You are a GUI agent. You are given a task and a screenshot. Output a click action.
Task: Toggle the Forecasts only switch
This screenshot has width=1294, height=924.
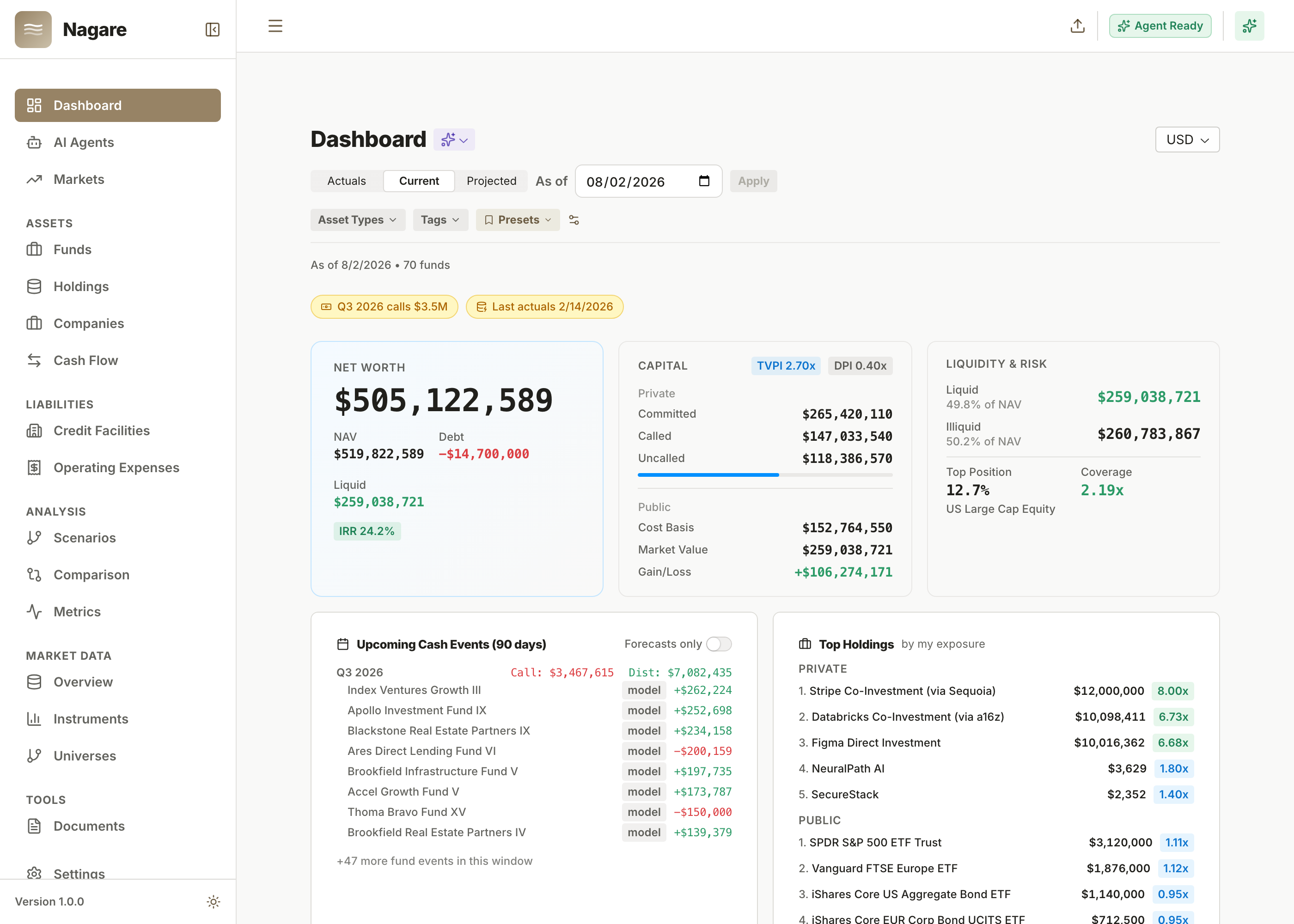[719, 644]
